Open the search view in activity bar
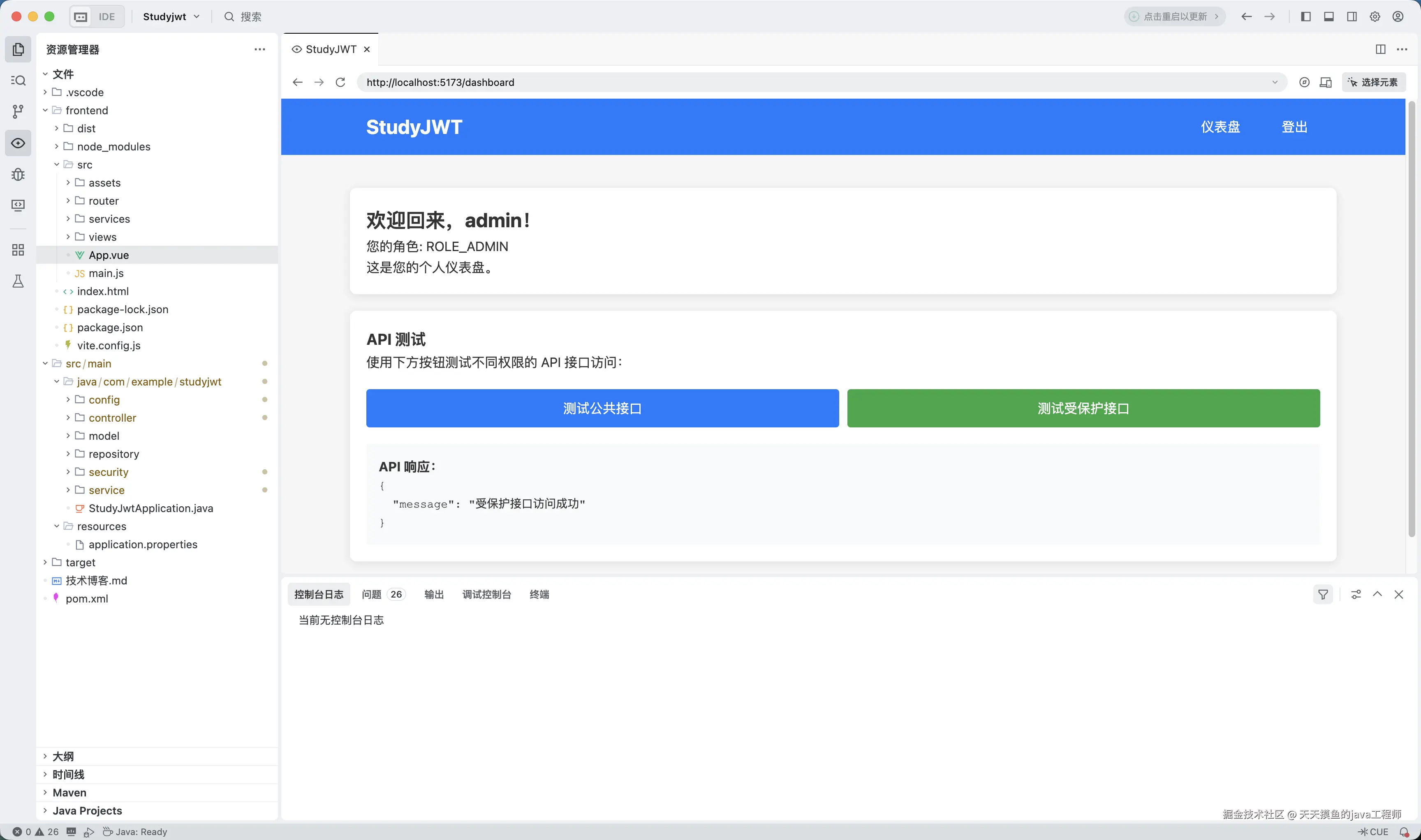This screenshot has width=1421, height=840. click(x=18, y=81)
